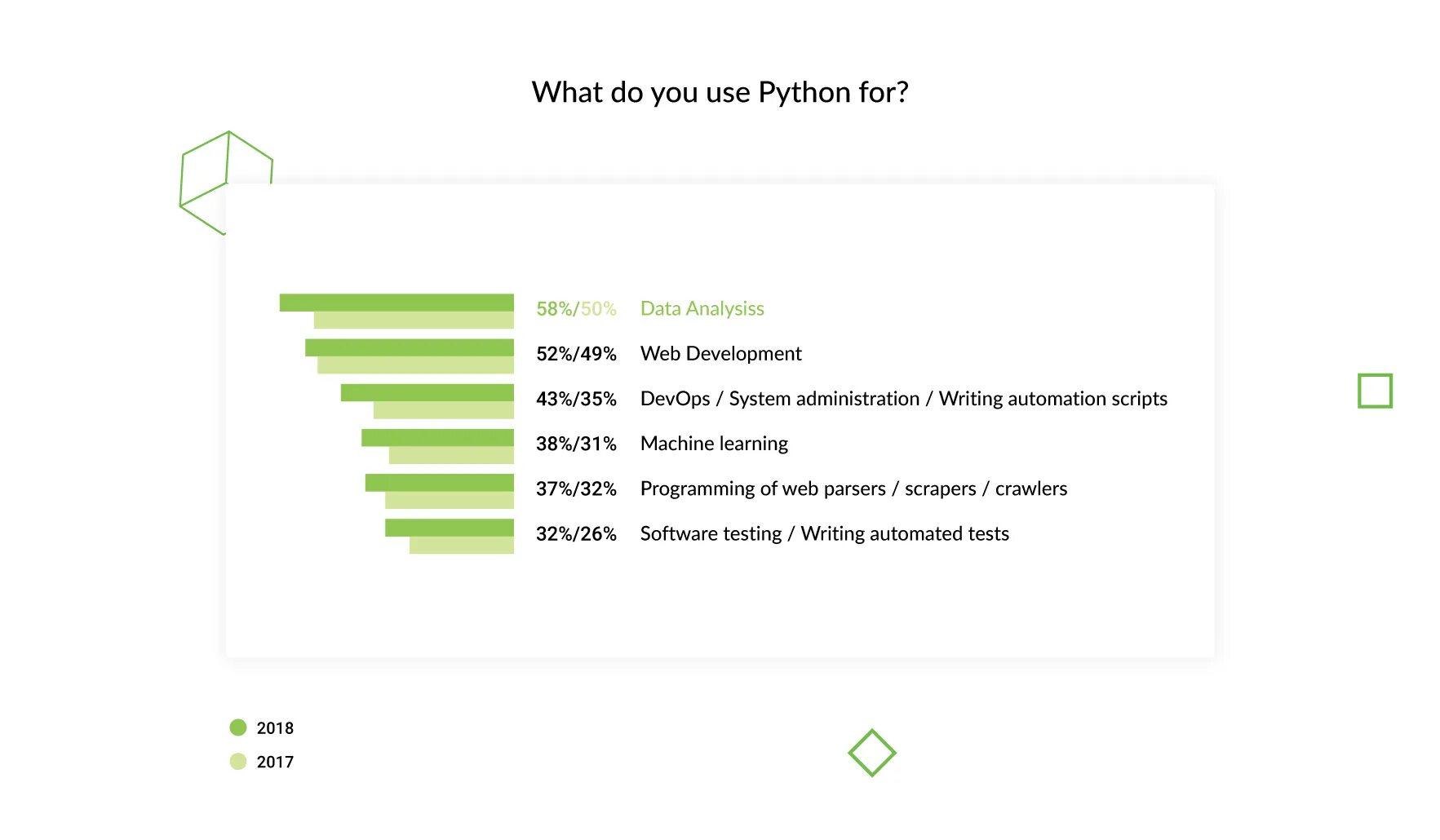
Task: Click the Machine learning label
Action: 714,444
